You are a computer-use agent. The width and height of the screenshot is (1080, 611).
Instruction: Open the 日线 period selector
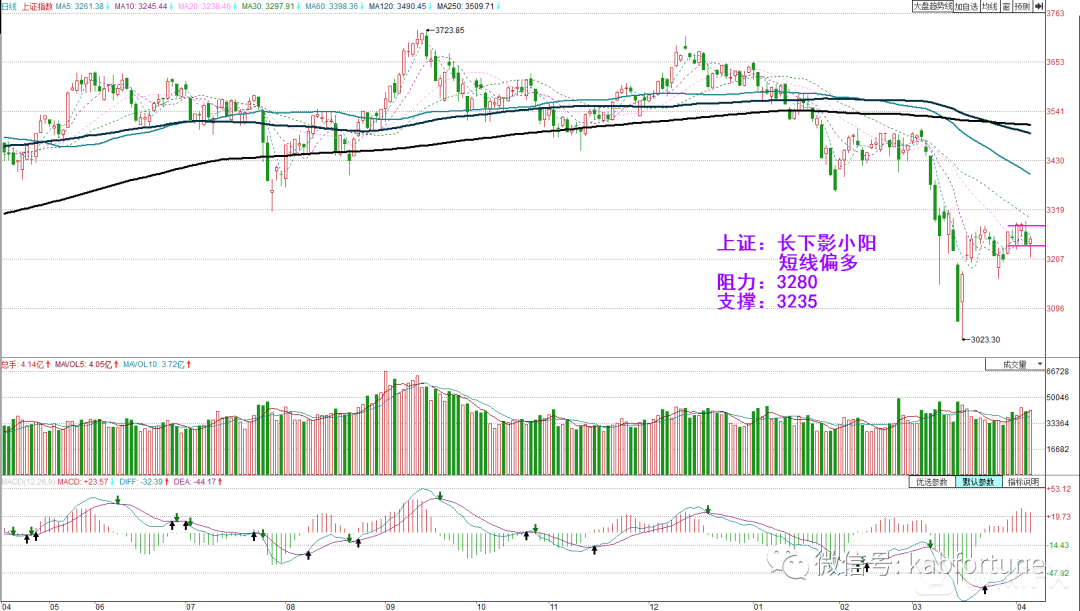coord(10,6)
